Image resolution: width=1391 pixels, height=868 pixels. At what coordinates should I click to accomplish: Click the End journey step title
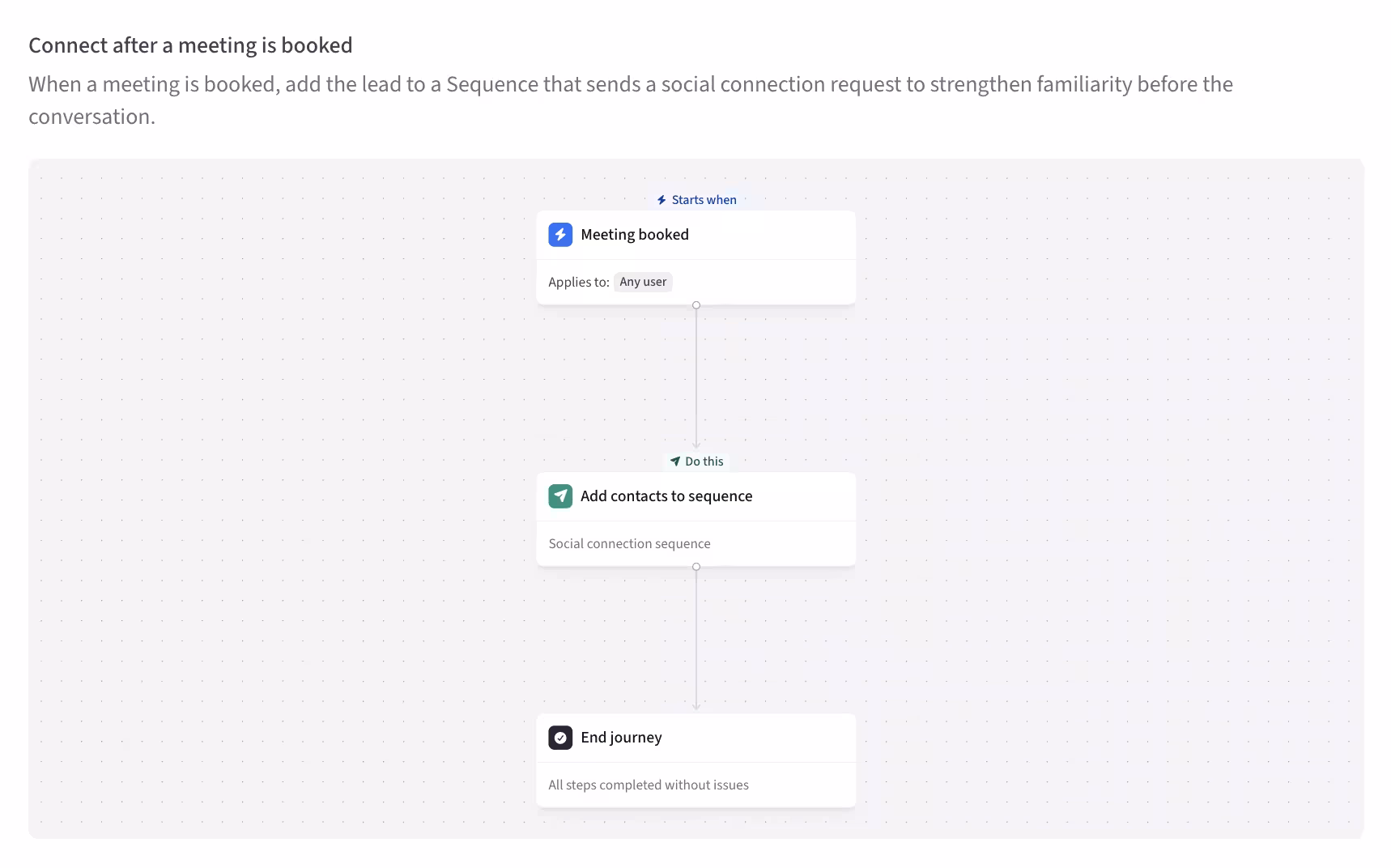click(621, 738)
